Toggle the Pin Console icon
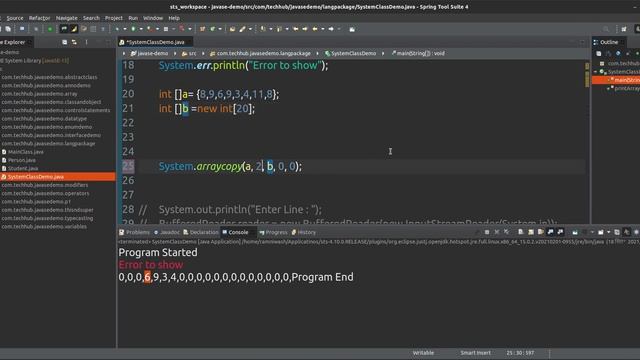The width and height of the screenshot is (640, 360). (x=575, y=232)
